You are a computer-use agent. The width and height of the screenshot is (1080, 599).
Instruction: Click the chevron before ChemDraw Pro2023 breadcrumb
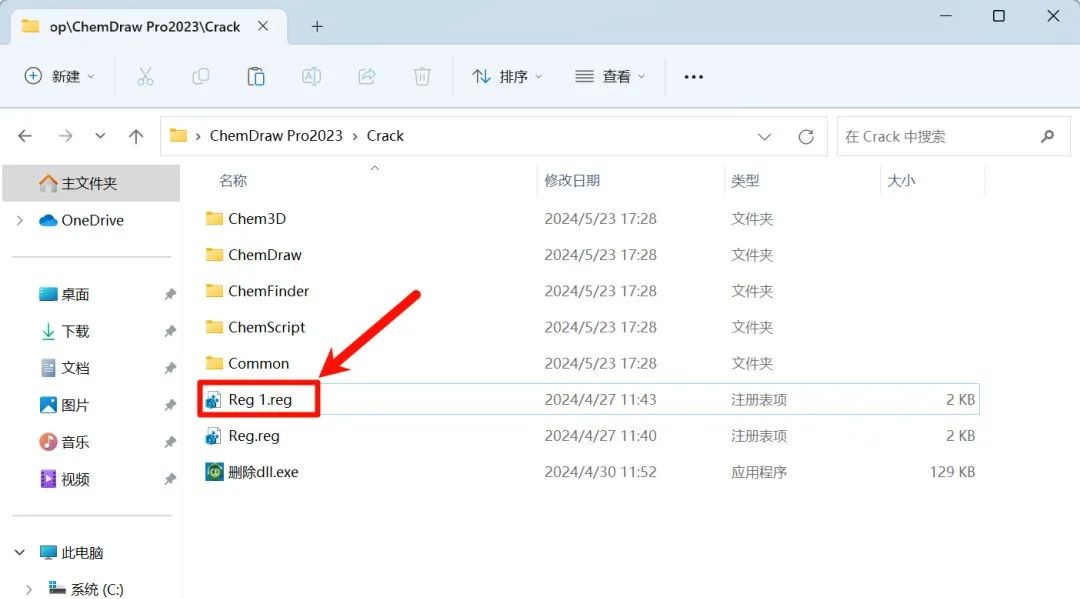pos(198,136)
